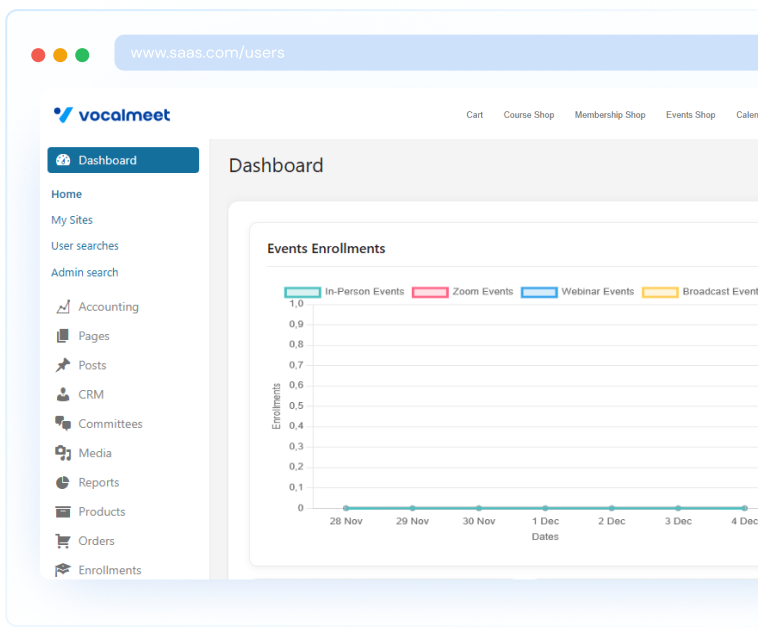Toggle Zoom Events legend series
Image resolution: width=758 pixels, height=627 pixels.
(x=463, y=292)
